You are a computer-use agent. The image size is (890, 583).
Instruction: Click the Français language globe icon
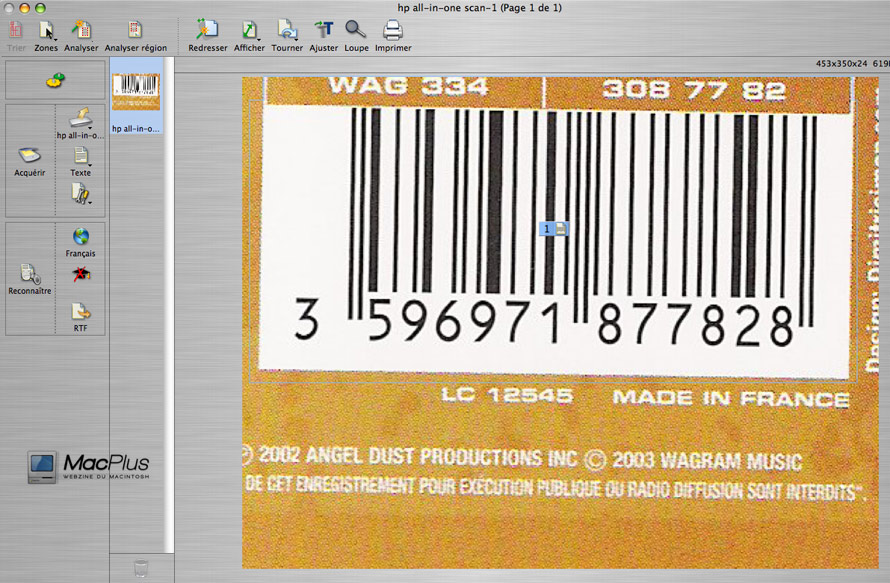81,237
